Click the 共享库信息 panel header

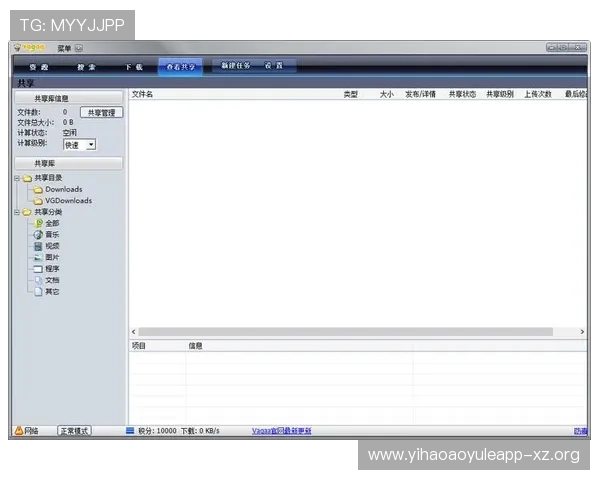[69, 98]
